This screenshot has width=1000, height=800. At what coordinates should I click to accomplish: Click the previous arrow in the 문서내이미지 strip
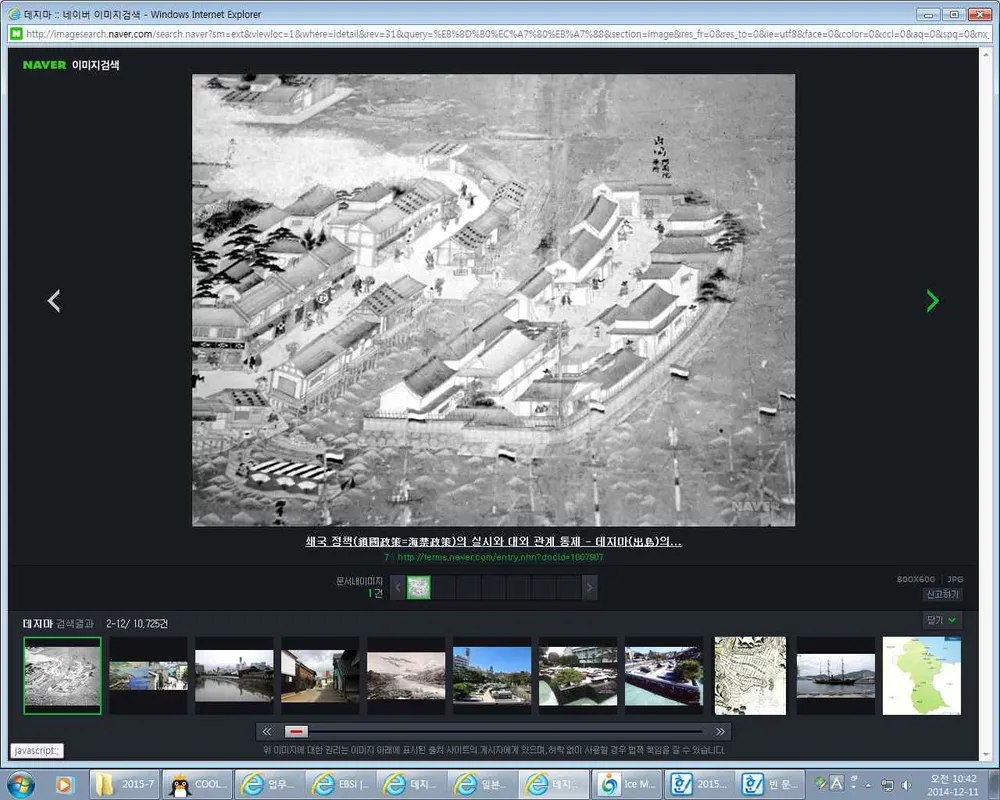[397, 588]
